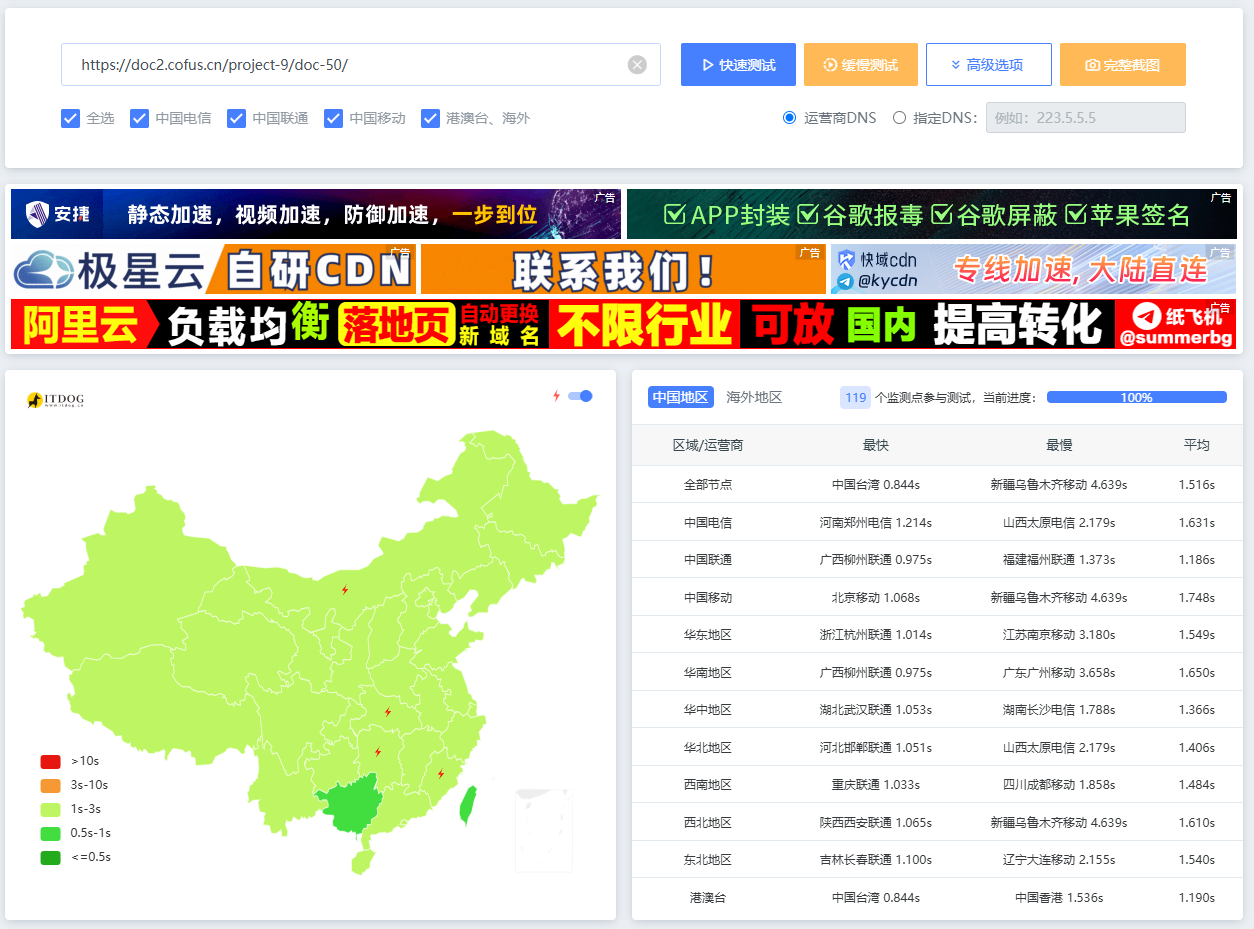This screenshot has width=1254, height=929.
Task: Click 中国香港 1.536s cell
Action: point(1059,897)
